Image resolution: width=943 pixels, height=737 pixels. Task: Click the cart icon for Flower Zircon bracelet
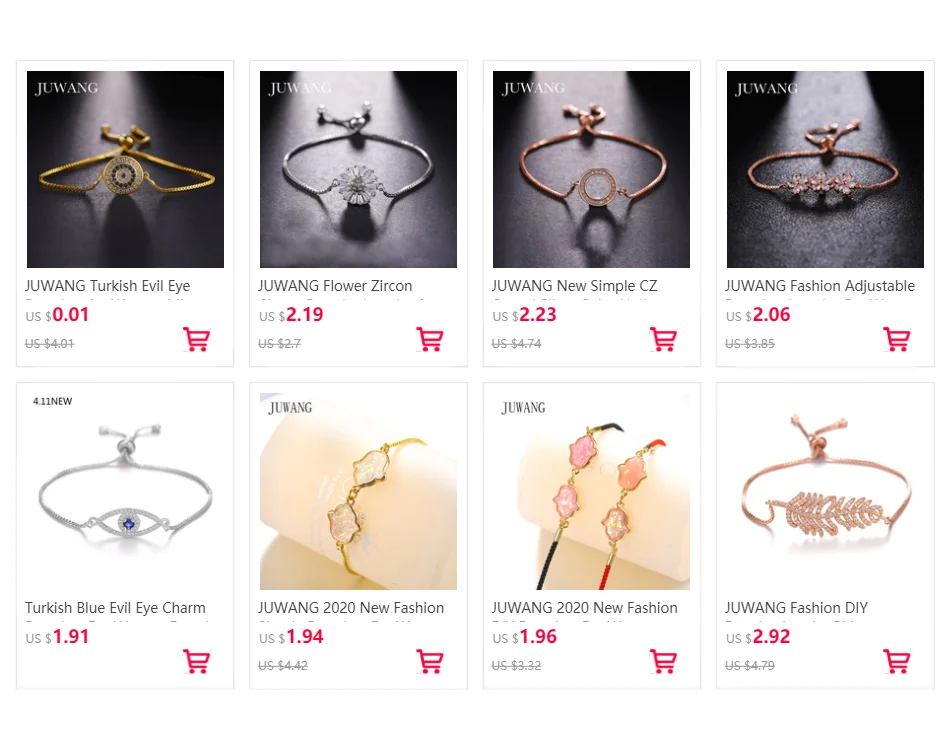click(x=429, y=339)
